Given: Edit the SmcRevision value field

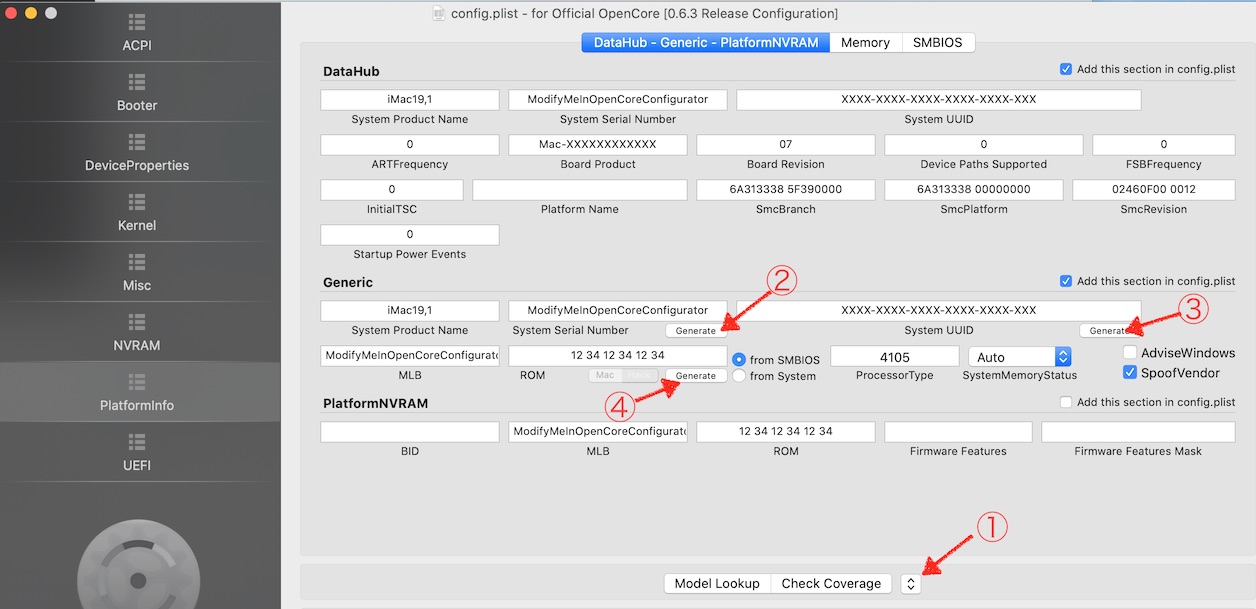Looking at the screenshot, I should 1154,190.
